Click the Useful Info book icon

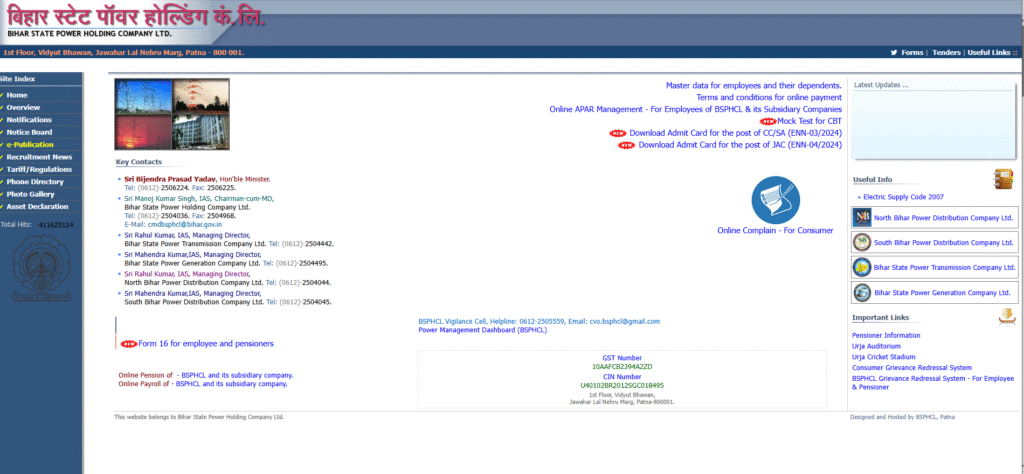coord(1003,179)
